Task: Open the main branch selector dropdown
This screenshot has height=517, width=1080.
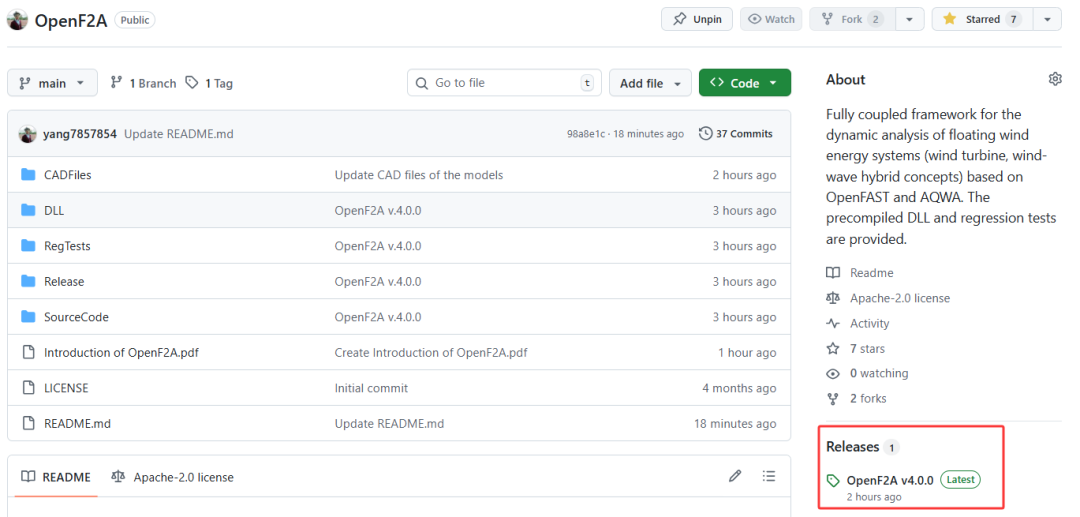Action: pos(52,83)
